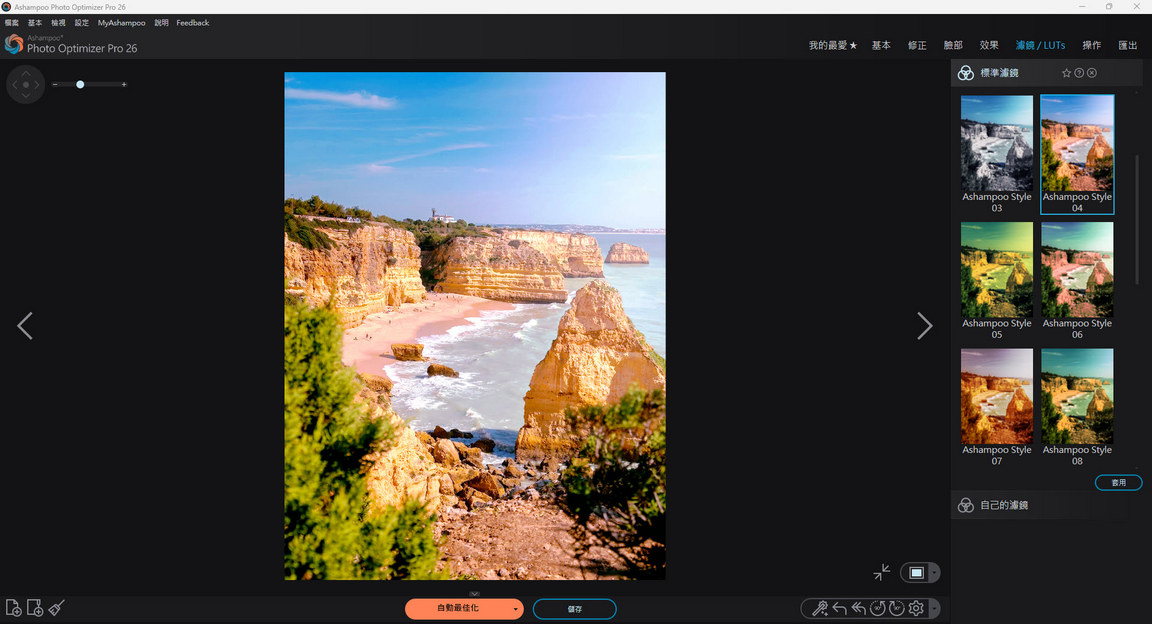The height and width of the screenshot is (624, 1152).
Task: Apply the filter using the 套用 button
Action: [1118, 482]
